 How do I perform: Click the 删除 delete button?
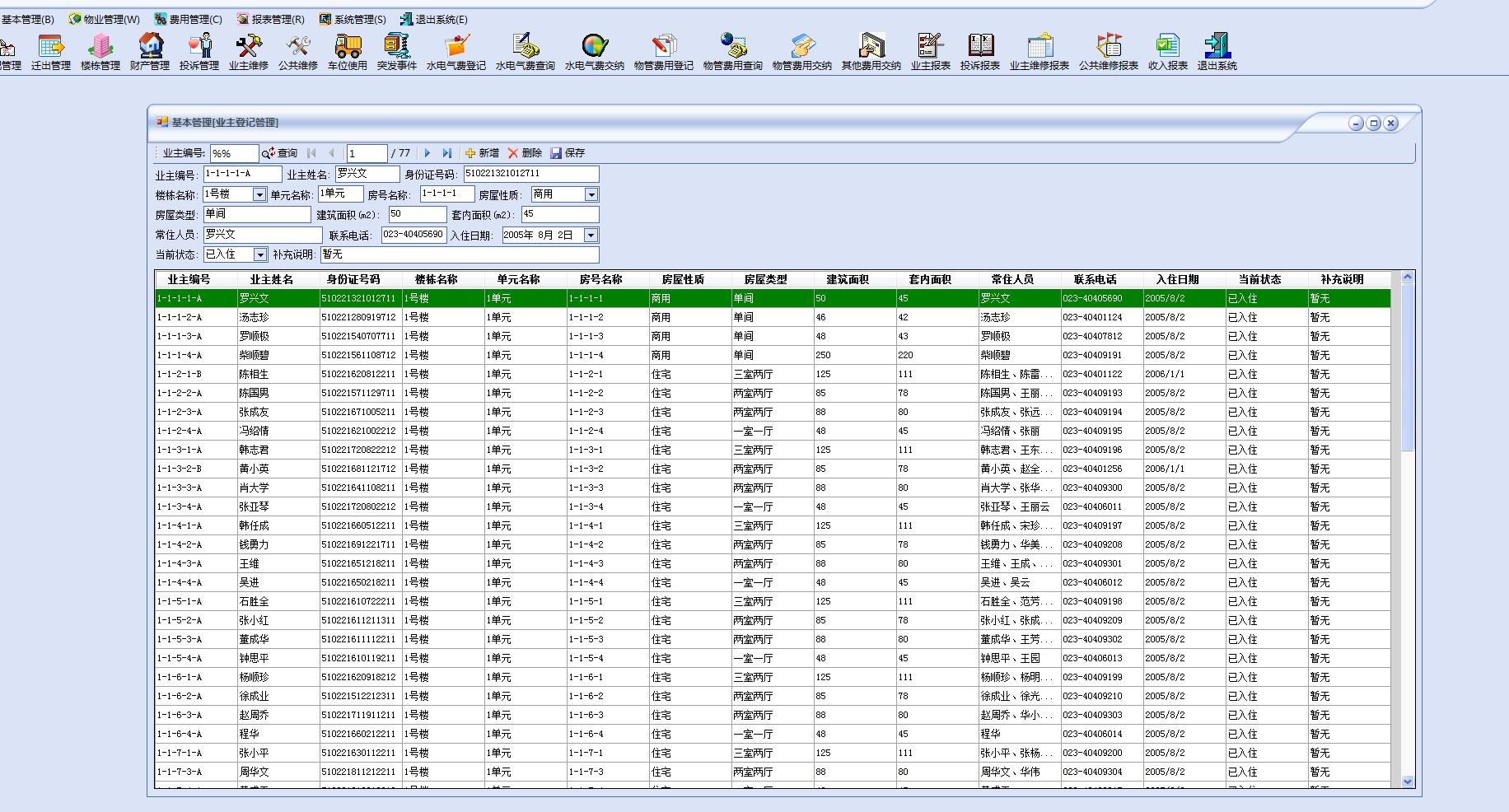tap(526, 153)
